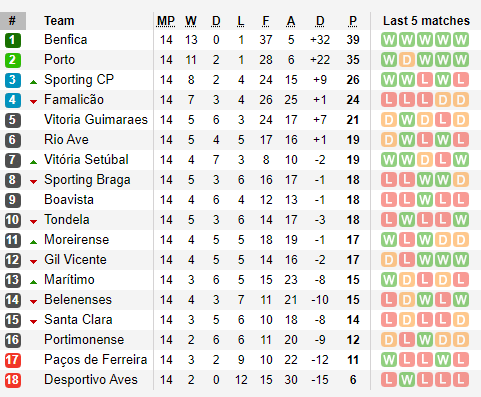
Task: Sort table by MP column header
Action: [x=166, y=21]
